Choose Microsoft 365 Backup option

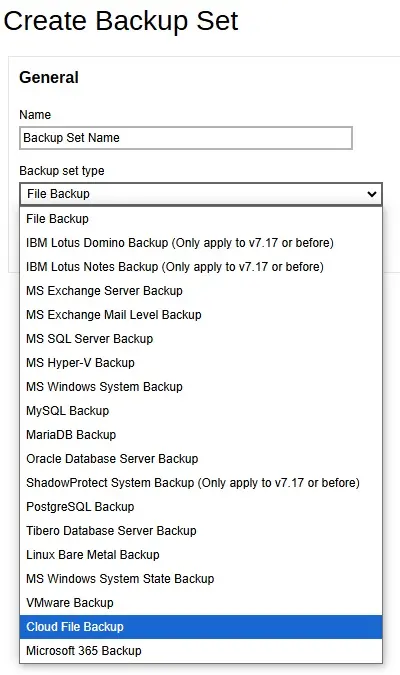coord(201,651)
